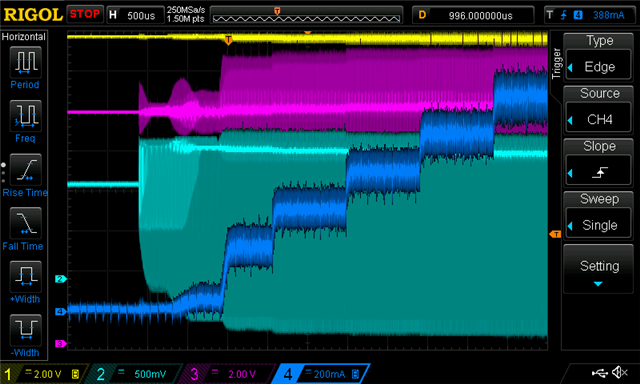
Task: Click the channel 3 ground level marker
Action: 60,344
